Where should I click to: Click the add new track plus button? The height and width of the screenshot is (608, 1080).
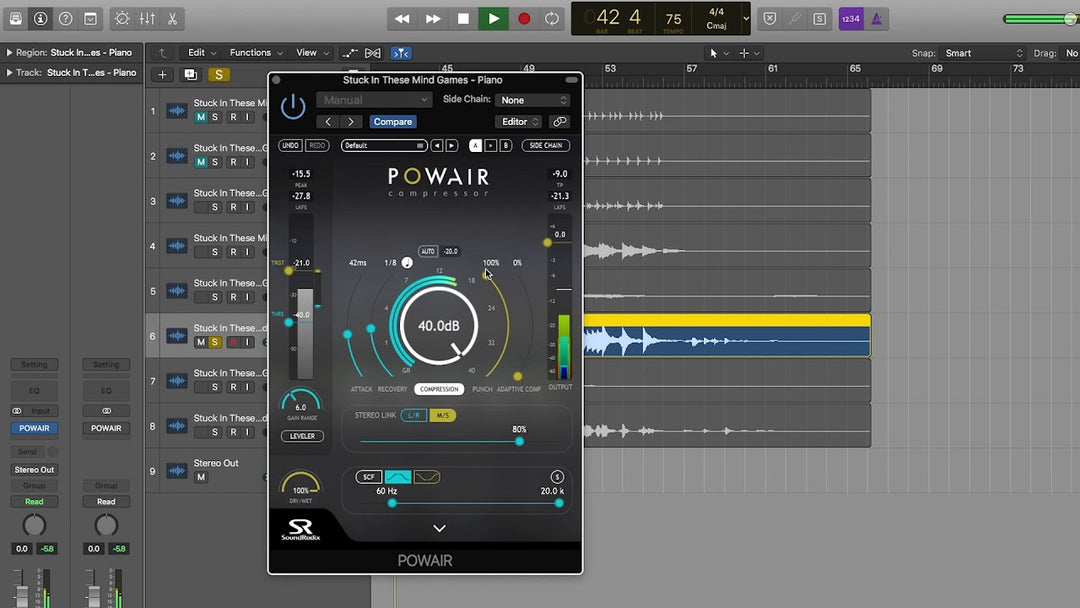click(162, 74)
